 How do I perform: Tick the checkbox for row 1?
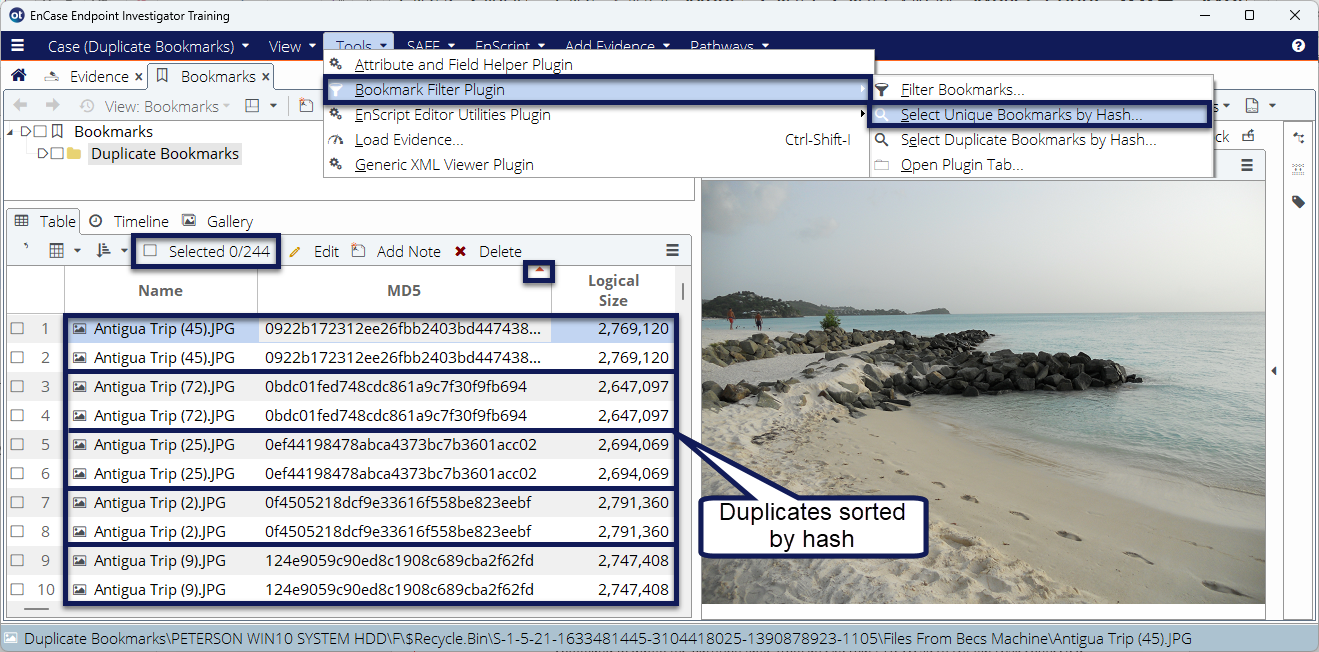[17, 329]
